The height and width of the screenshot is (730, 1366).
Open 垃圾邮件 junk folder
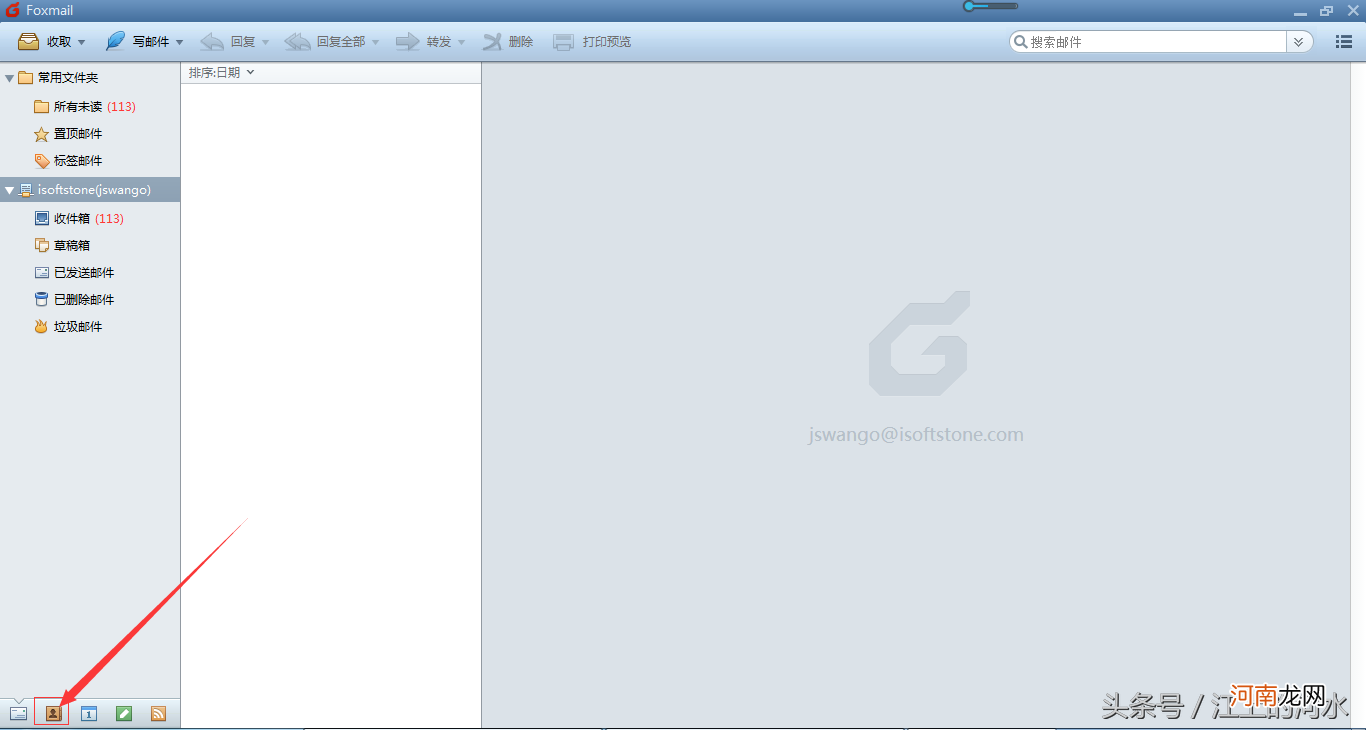(68, 327)
